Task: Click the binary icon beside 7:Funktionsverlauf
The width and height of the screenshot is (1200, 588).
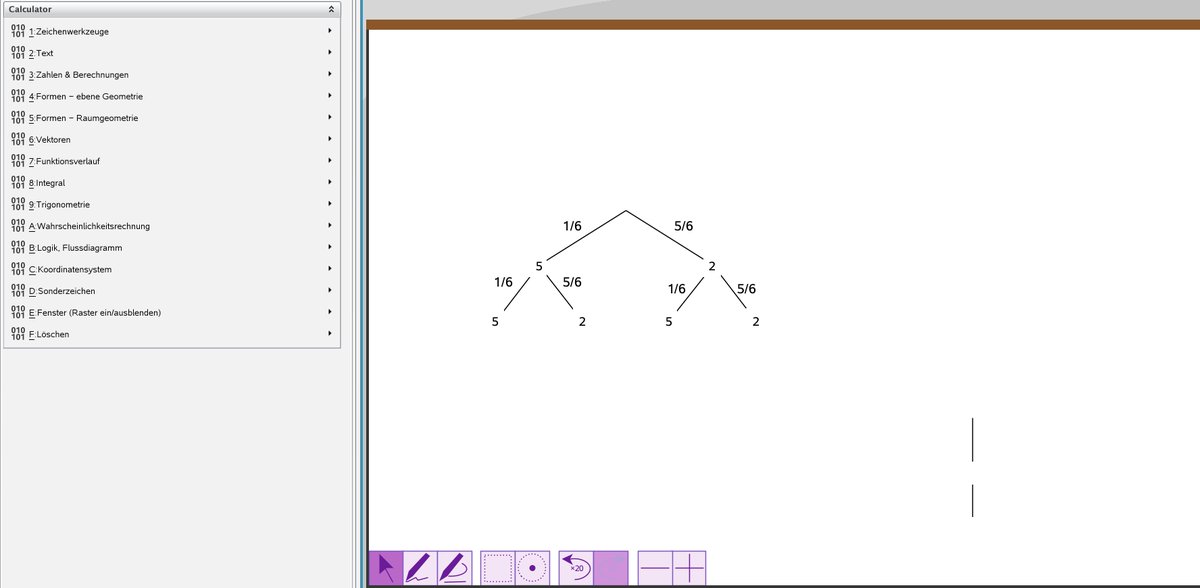Action: pos(17,161)
